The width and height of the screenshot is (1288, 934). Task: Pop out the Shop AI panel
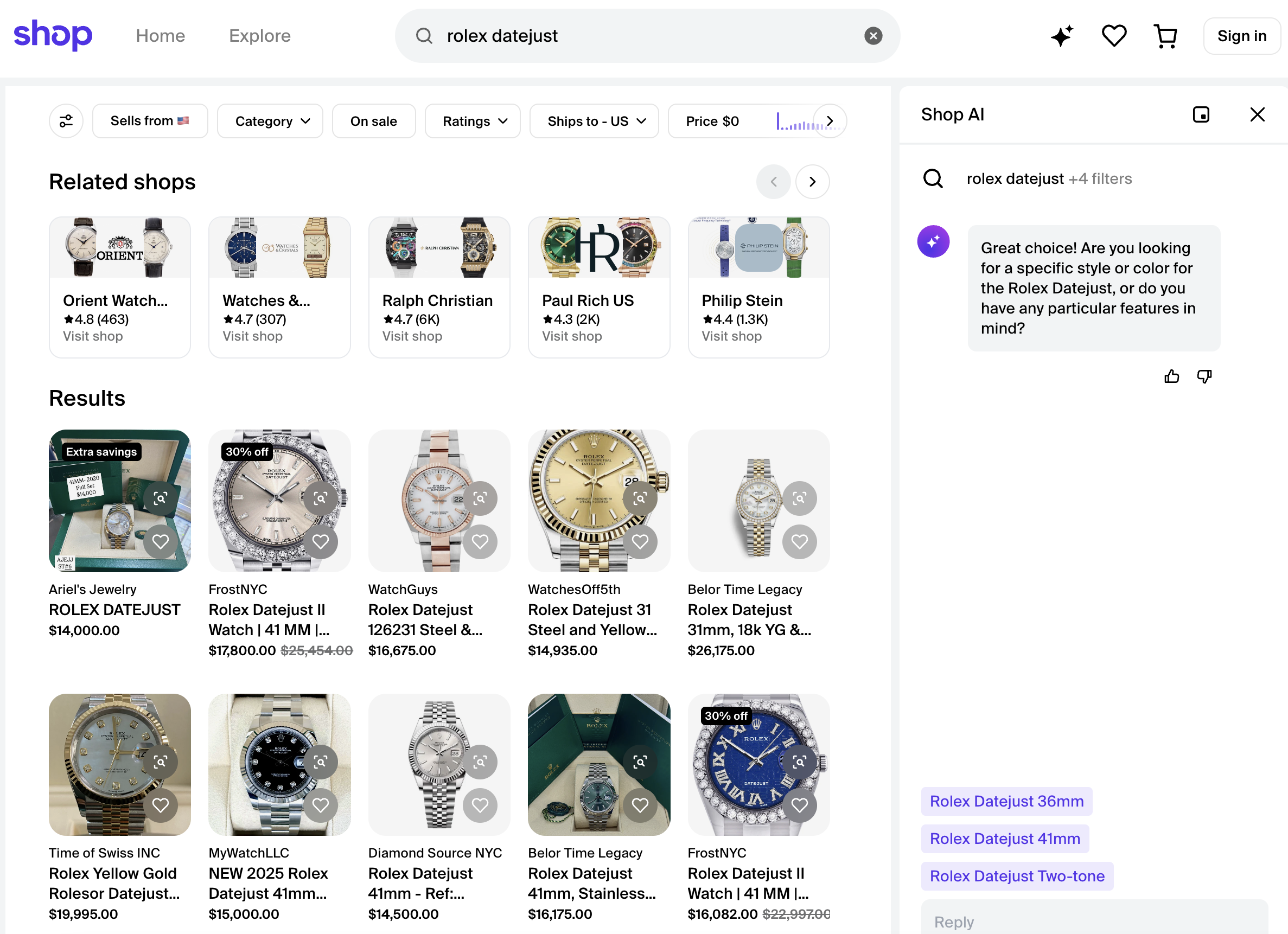click(1201, 114)
